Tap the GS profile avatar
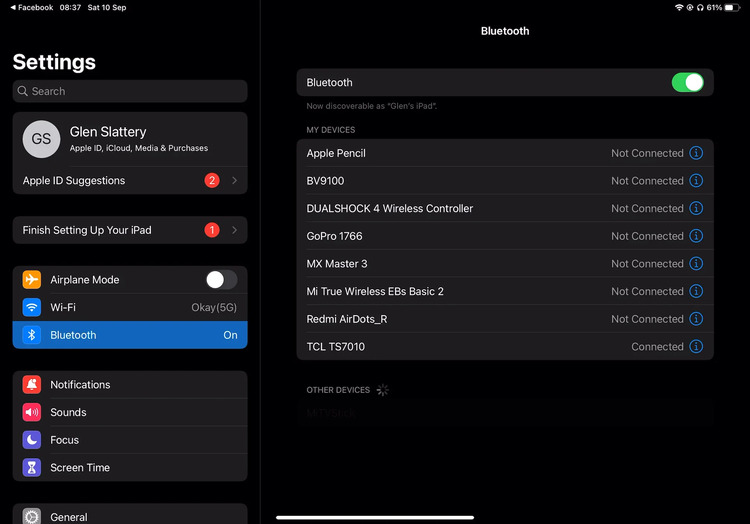The image size is (750, 524). [41, 139]
